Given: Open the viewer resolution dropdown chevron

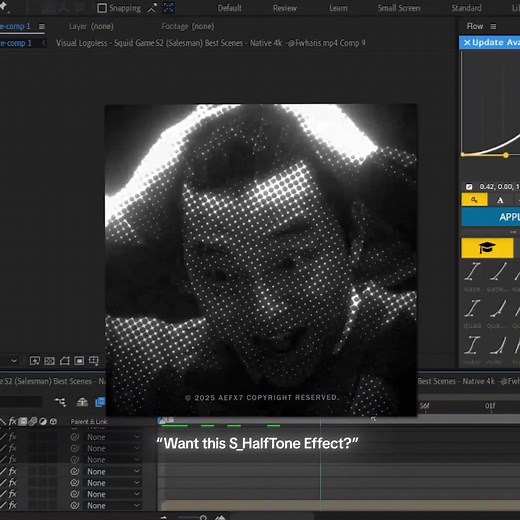Looking at the screenshot, I should point(14,361).
